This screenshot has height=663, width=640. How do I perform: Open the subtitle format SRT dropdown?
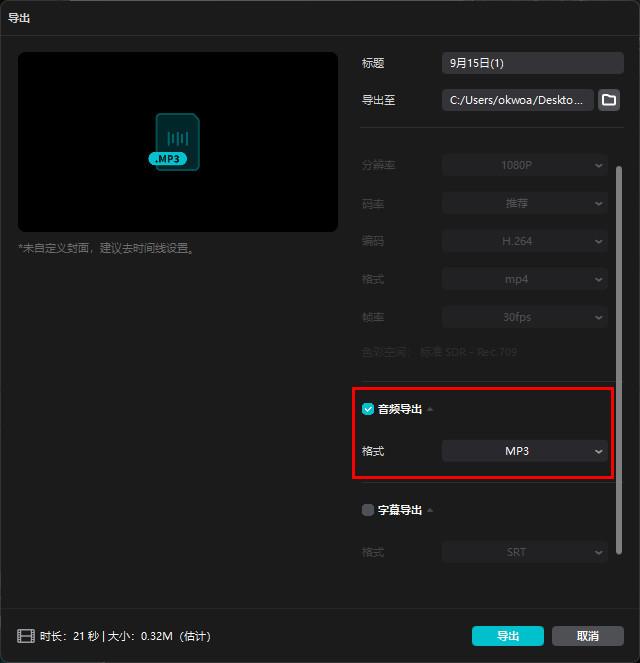point(525,552)
